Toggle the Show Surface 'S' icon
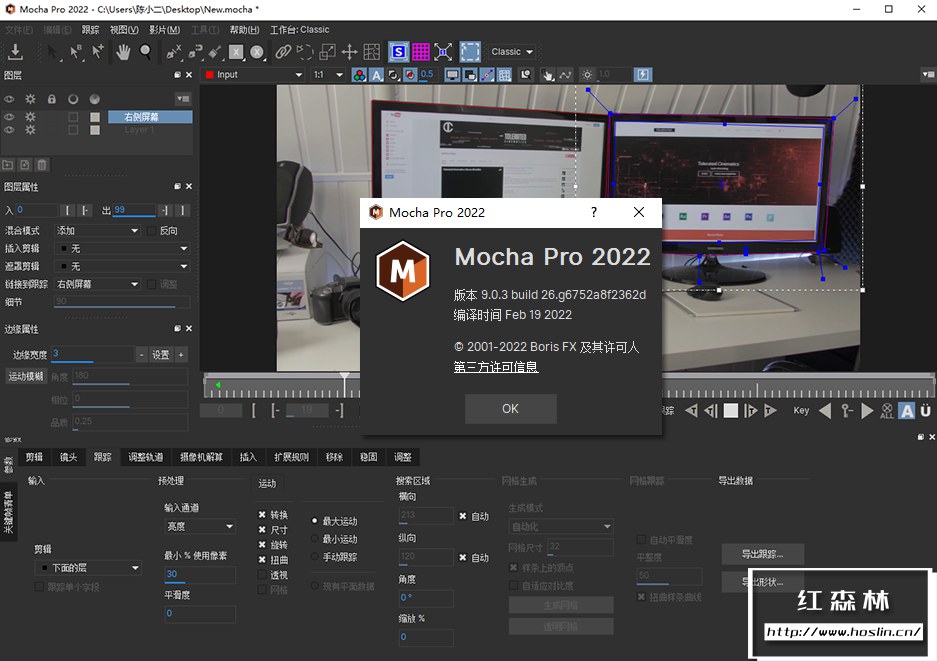This screenshot has height=661, width=937. point(398,52)
